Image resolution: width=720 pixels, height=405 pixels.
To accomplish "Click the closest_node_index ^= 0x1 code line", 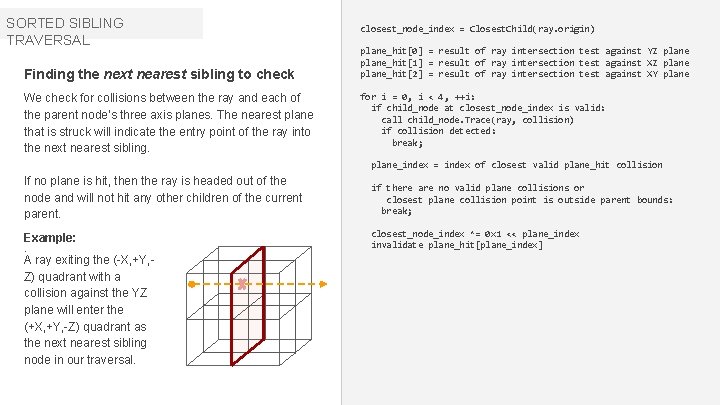I will pyautogui.click(x=475, y=234).
